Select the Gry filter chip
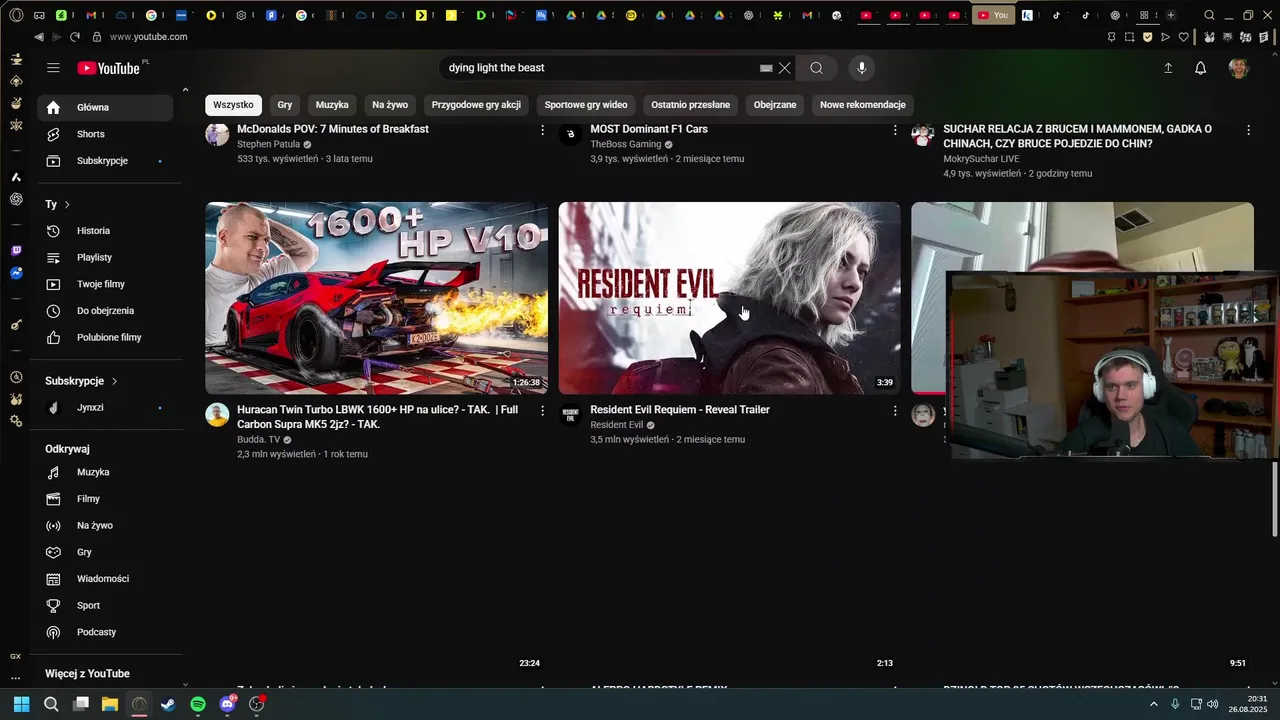 tap(285, 105)
